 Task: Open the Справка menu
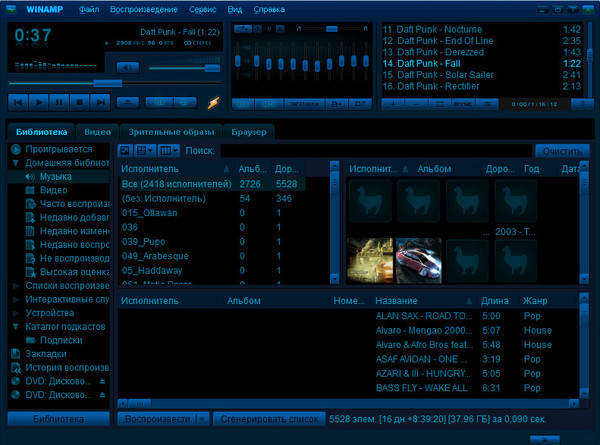coord(269,10)
